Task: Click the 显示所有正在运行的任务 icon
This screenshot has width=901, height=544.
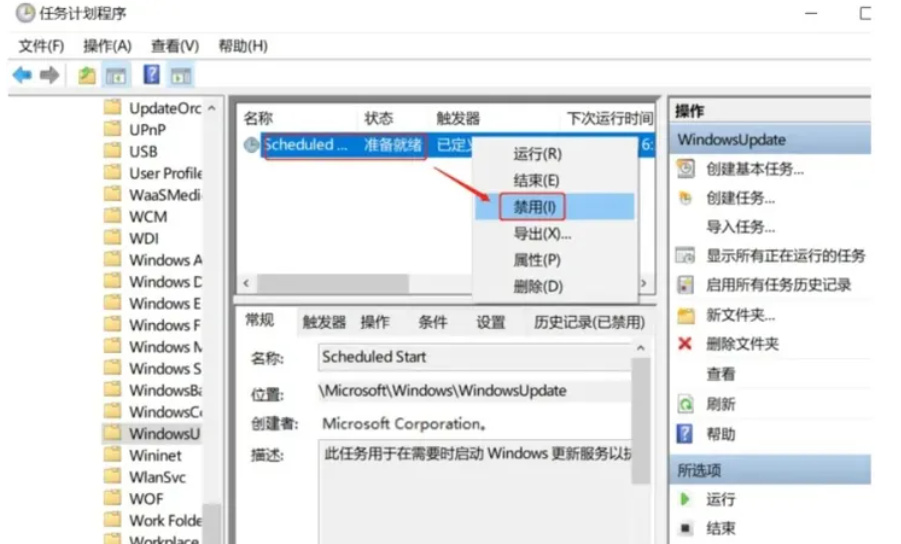Action: pos(686,256)
